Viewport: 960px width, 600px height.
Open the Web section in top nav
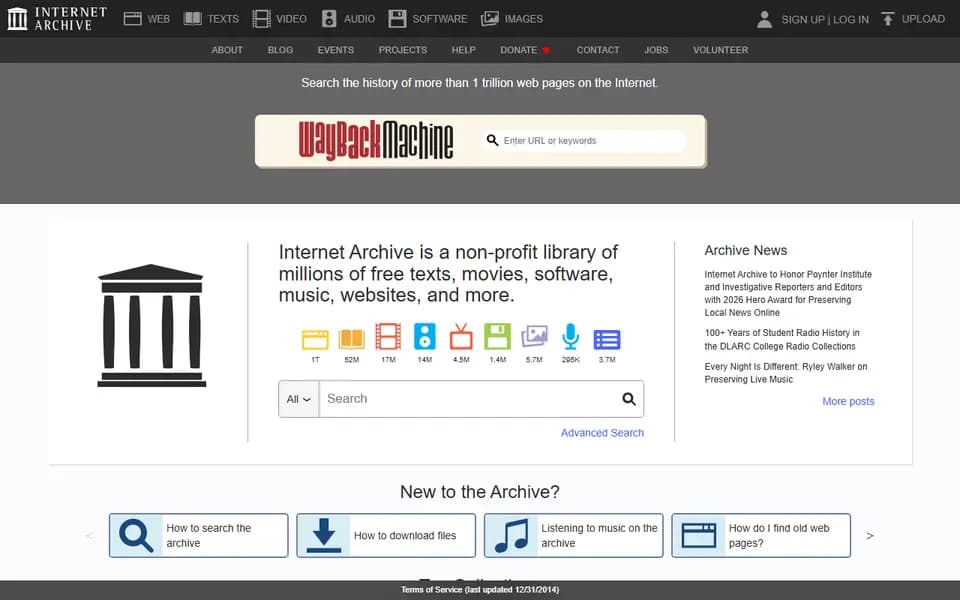[x=146, y=19]
